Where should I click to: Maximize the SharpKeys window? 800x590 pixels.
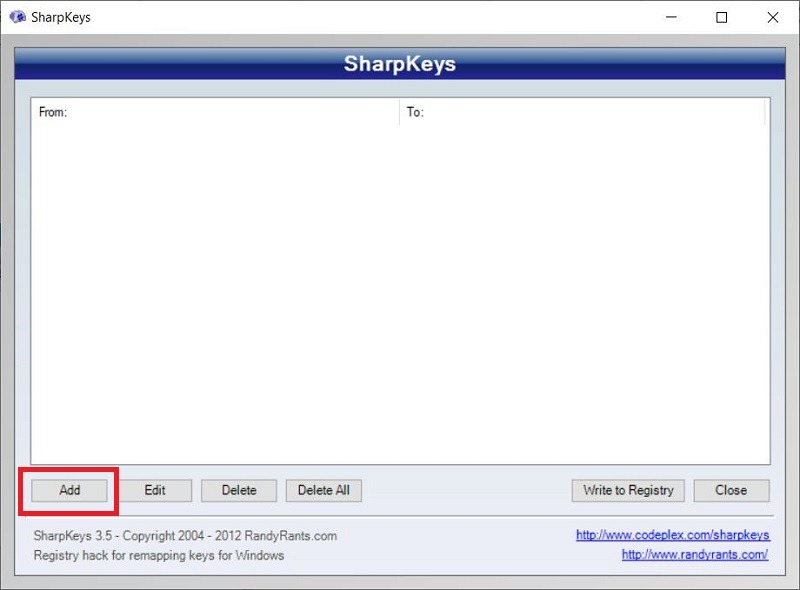tap(723, 17)
